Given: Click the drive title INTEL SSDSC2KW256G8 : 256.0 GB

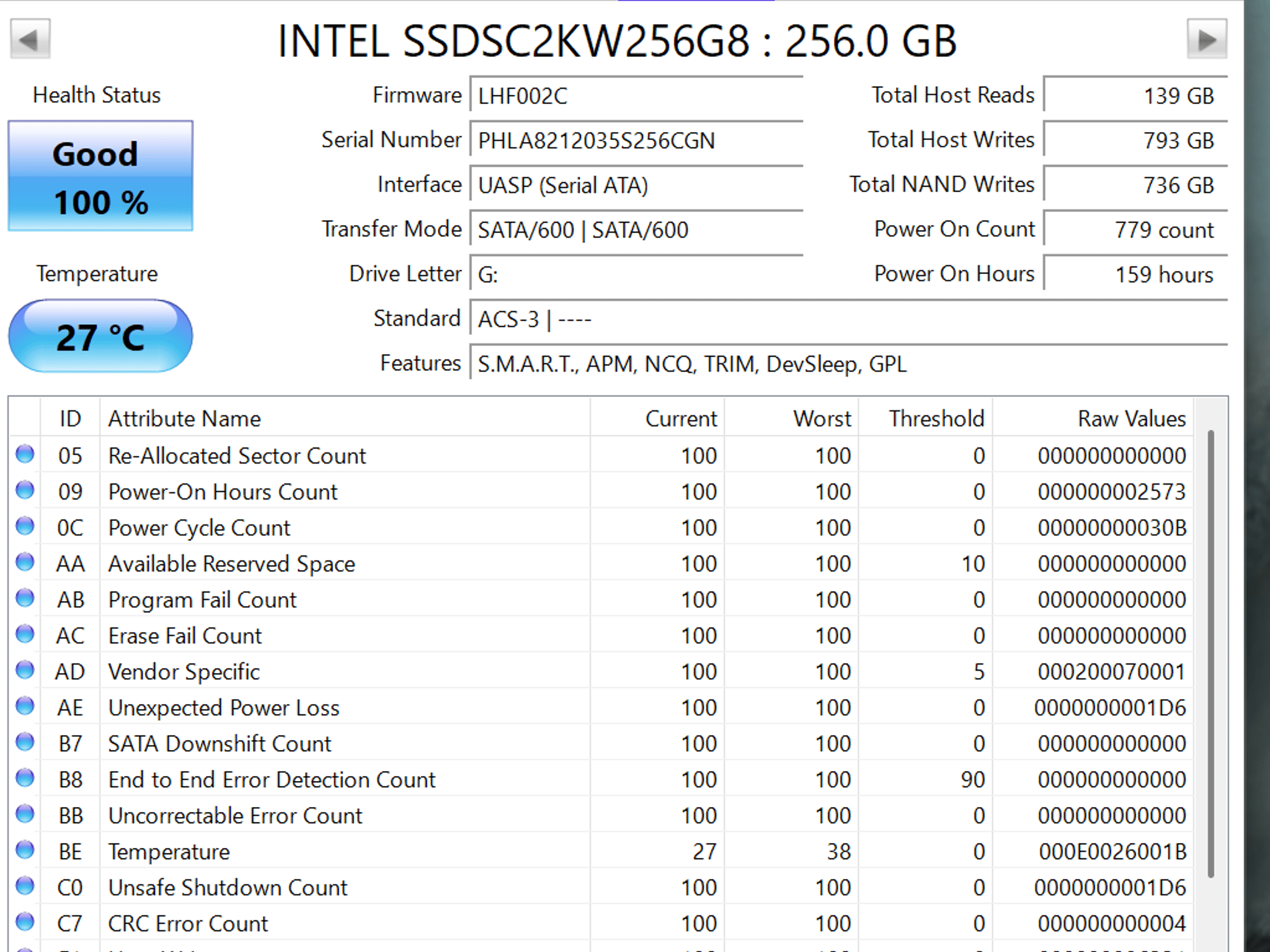Looking at the screenshot, I should pyautogui.click(x=617, y=41).
